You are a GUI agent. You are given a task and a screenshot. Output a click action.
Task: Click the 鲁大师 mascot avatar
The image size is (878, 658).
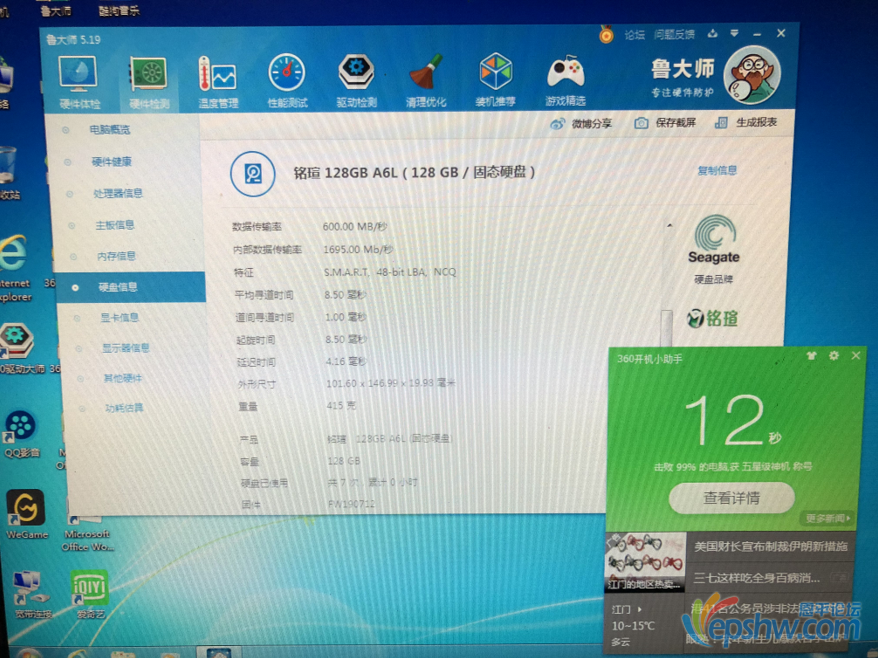click(752, 75)
